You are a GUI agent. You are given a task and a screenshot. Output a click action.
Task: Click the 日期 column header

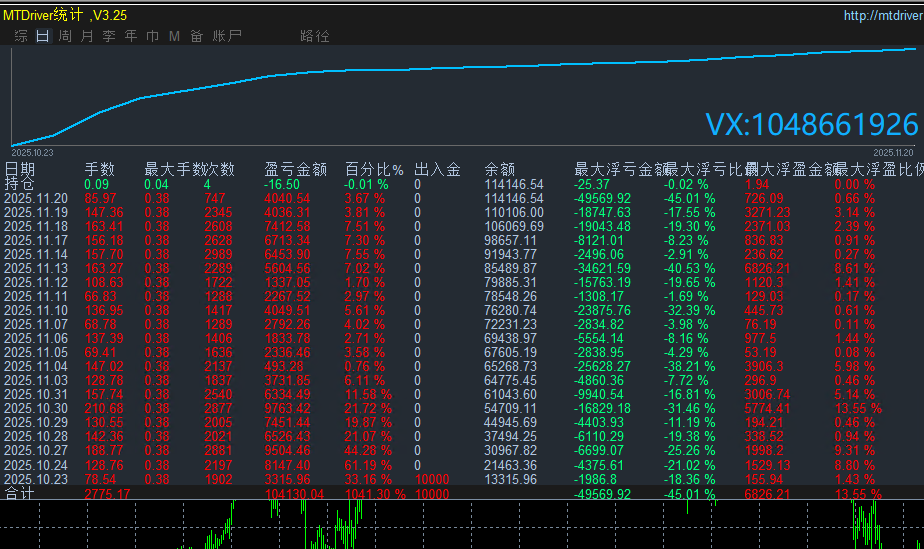pyautogui.click(x=19, y=170)
